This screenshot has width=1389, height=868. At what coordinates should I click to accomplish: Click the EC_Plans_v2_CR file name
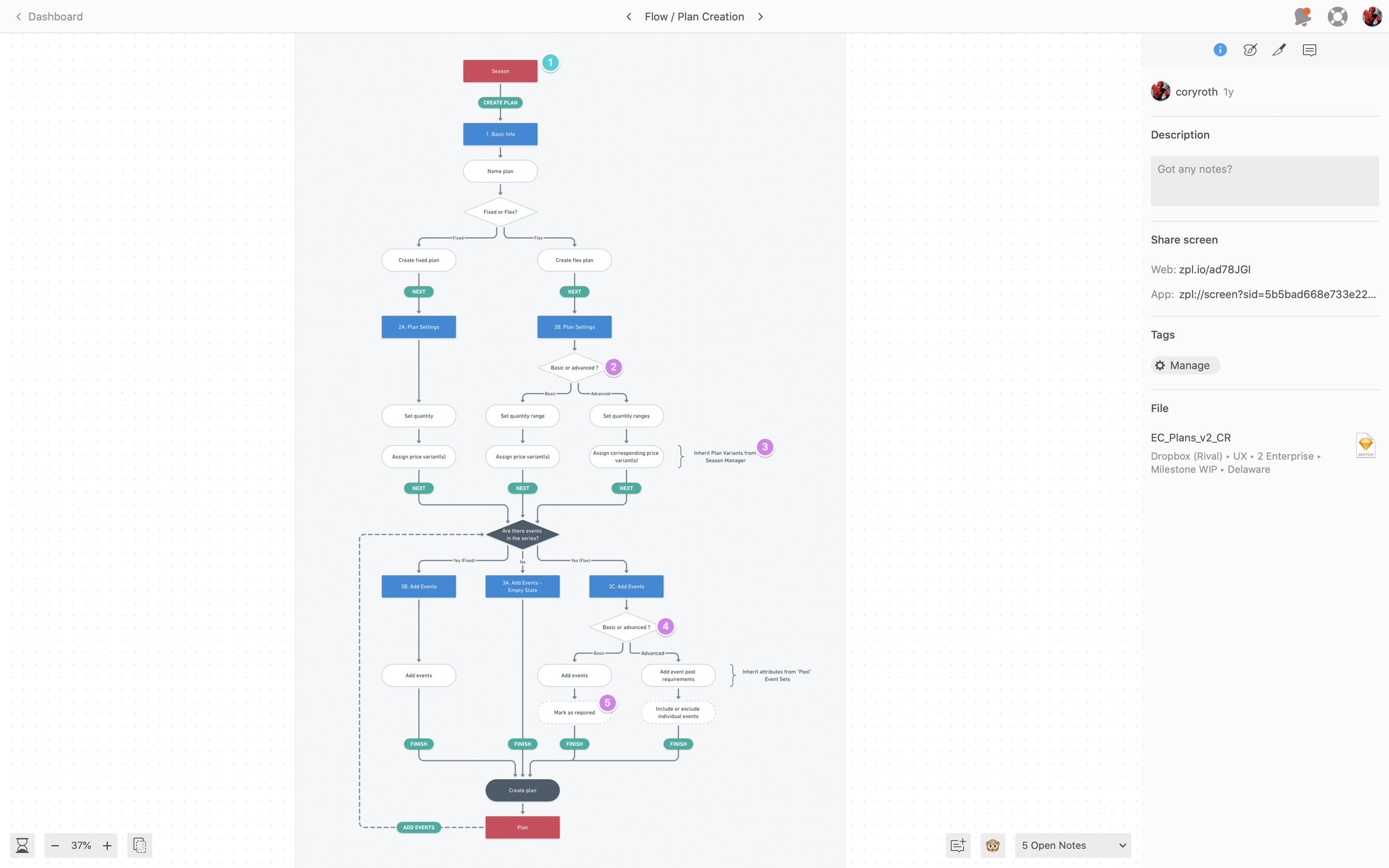pos(1190,438)
